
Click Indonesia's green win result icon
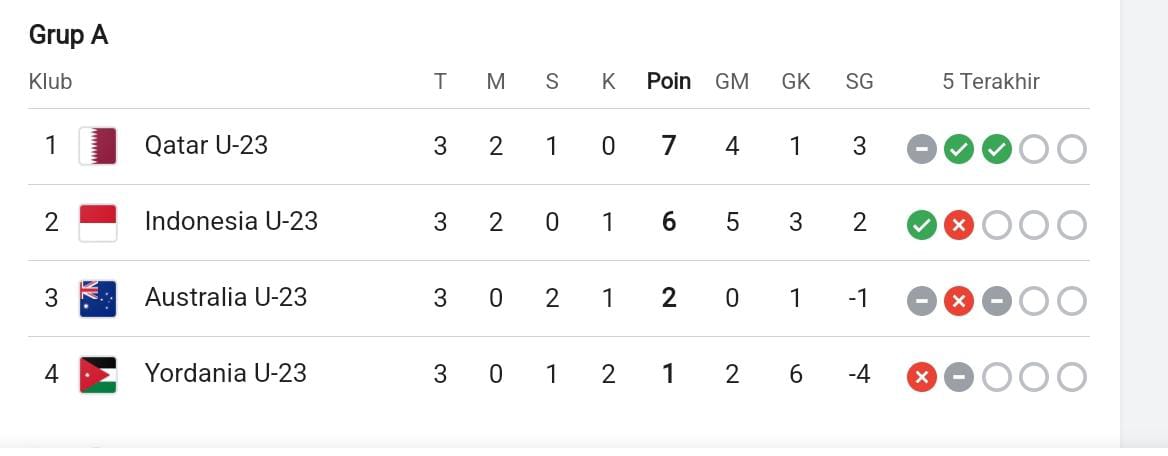click(921, 226)
